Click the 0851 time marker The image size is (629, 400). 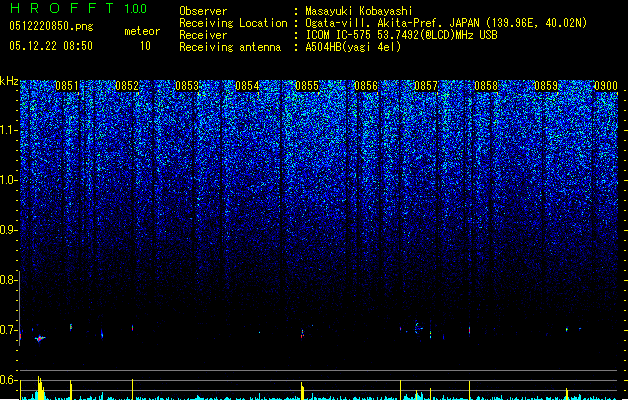pos(67,86)
